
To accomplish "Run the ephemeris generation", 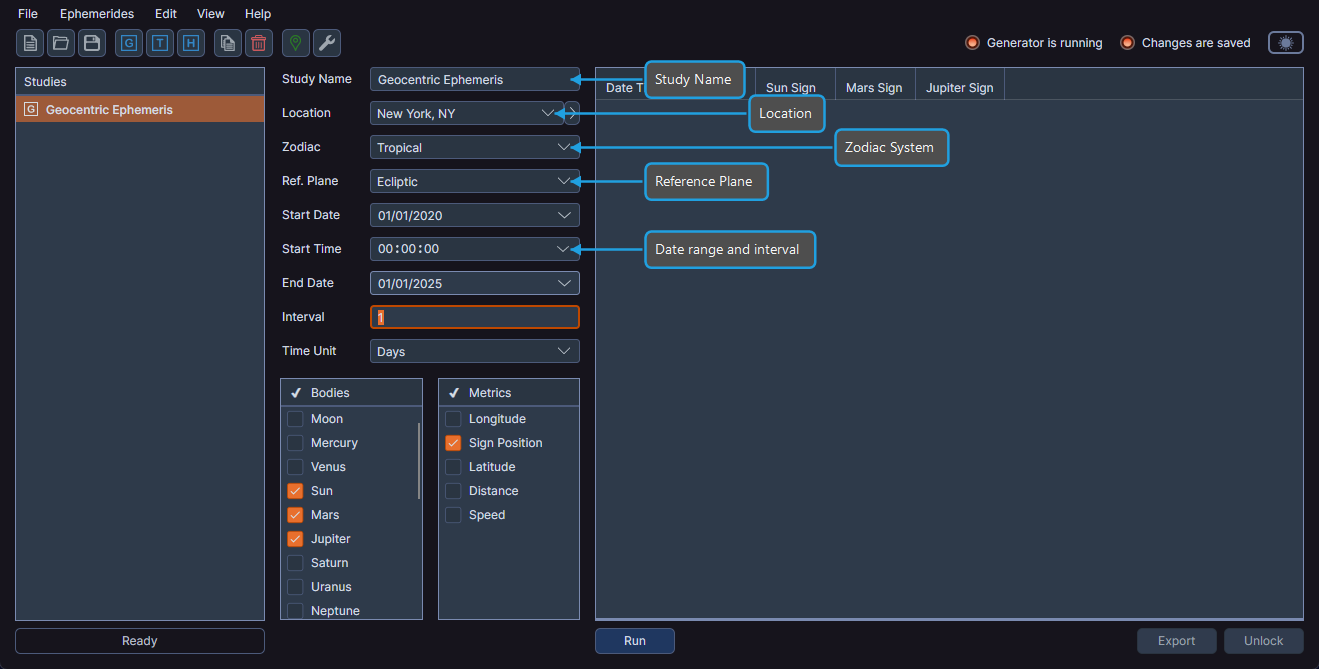I will pos(634,640).
